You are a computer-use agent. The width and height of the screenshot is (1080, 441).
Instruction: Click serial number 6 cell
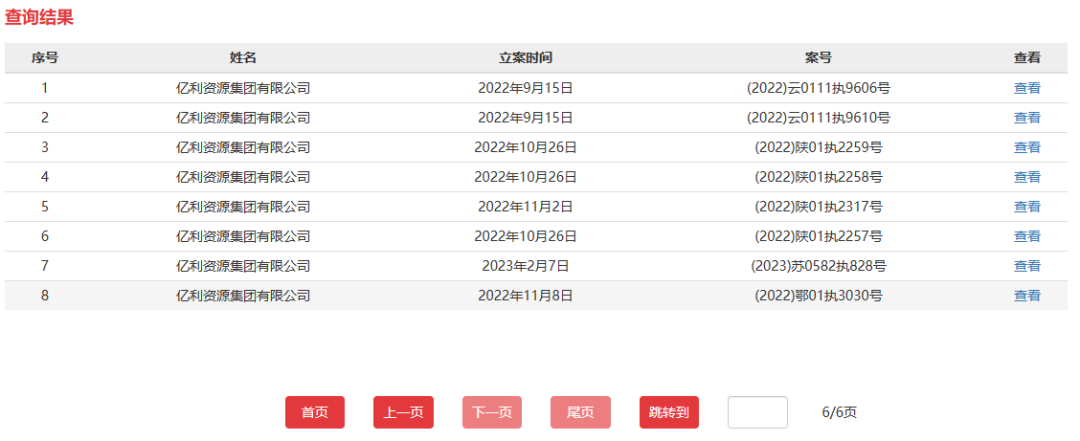(x=45, y=236)
